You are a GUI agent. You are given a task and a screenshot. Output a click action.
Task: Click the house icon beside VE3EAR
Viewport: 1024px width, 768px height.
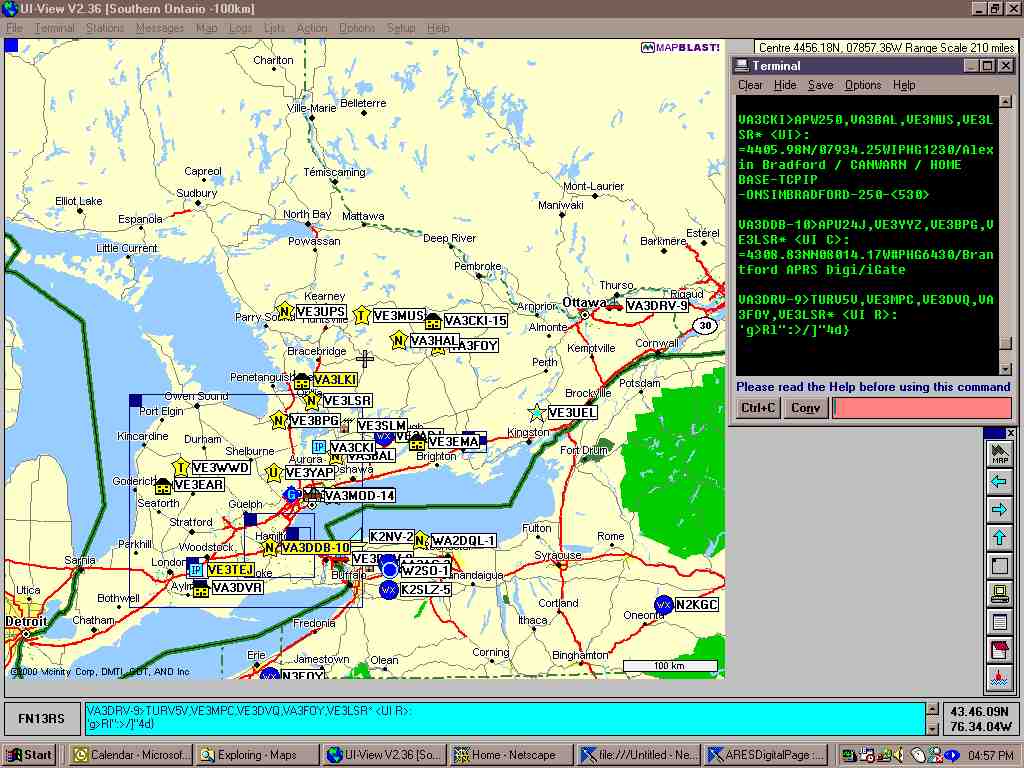(x=163, y=485)
